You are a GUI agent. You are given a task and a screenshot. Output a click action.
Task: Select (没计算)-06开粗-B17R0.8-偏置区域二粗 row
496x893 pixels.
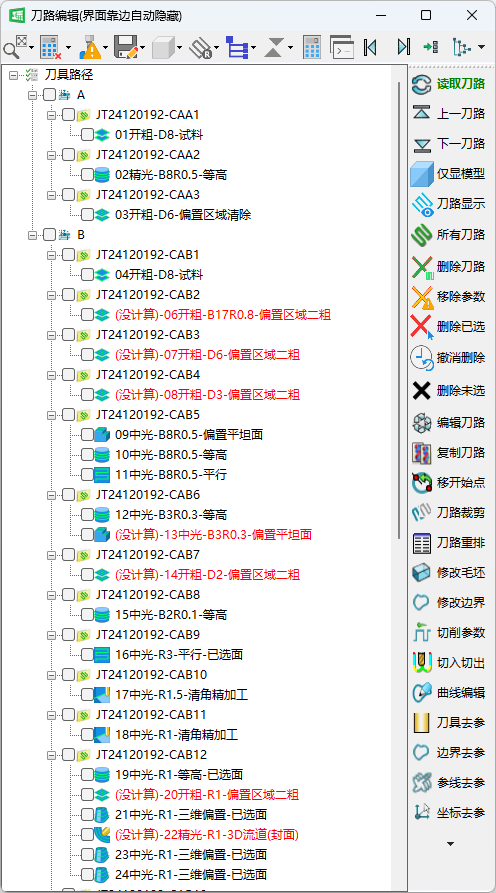tap(223, 315)
